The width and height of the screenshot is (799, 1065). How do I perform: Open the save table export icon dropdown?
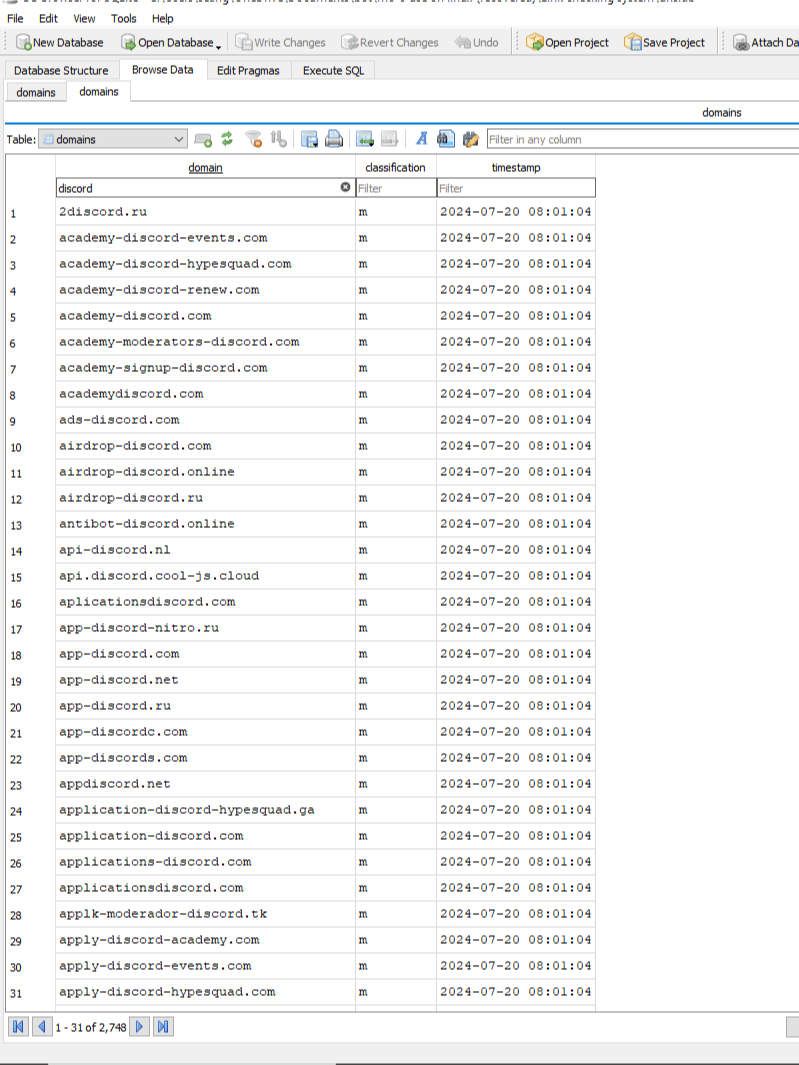click(x=309, y=140)
